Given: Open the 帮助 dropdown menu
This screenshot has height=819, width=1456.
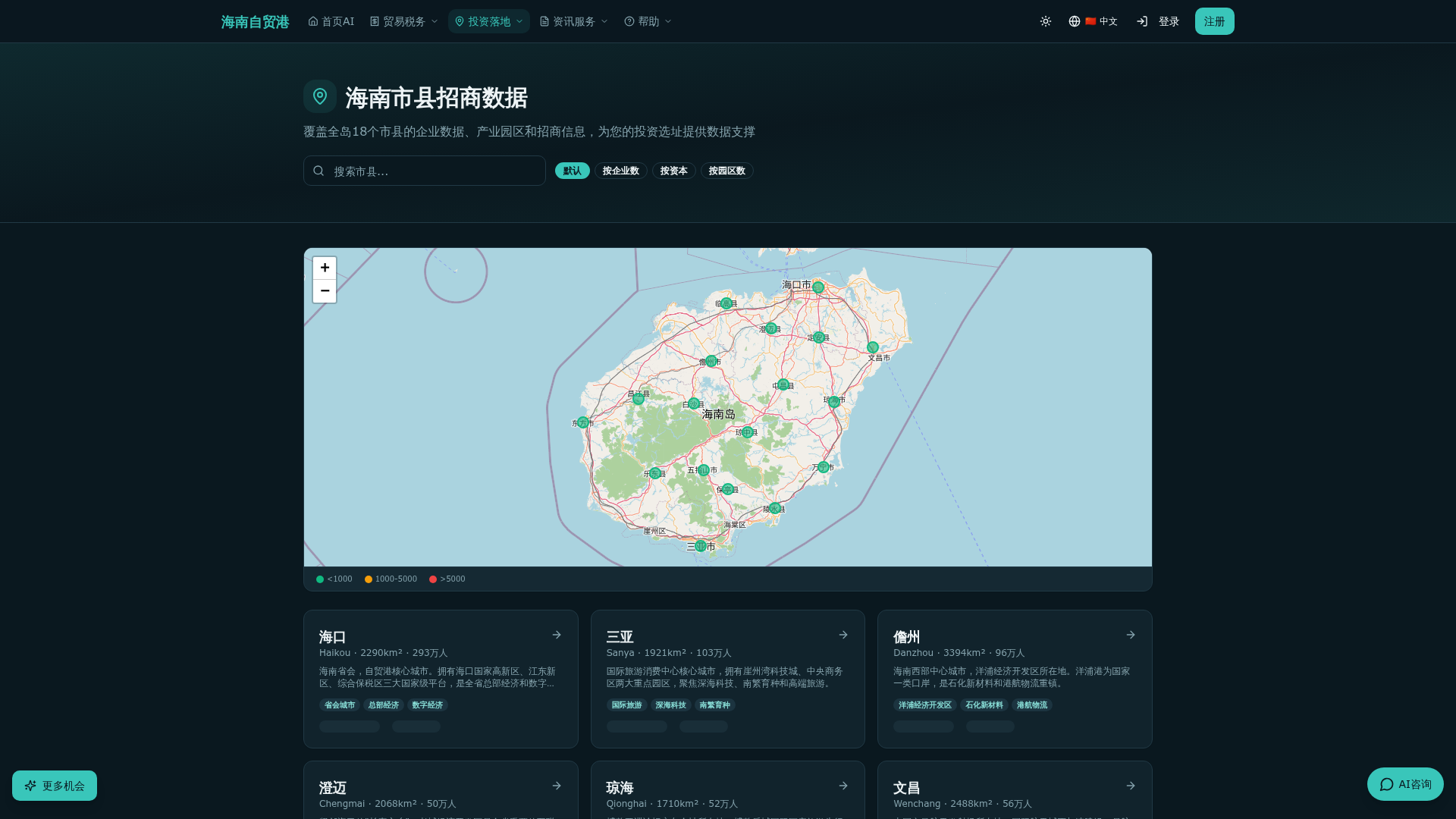Looking at the screenshot, I should (x=648, y=21).
